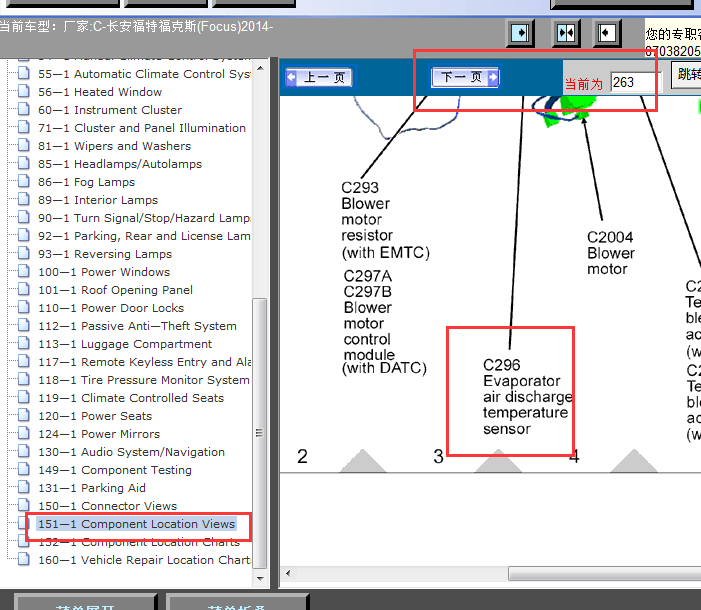701x610 pixels.
Task: Open 101-1 Roof Opening Panel
Action: point(115,290)
